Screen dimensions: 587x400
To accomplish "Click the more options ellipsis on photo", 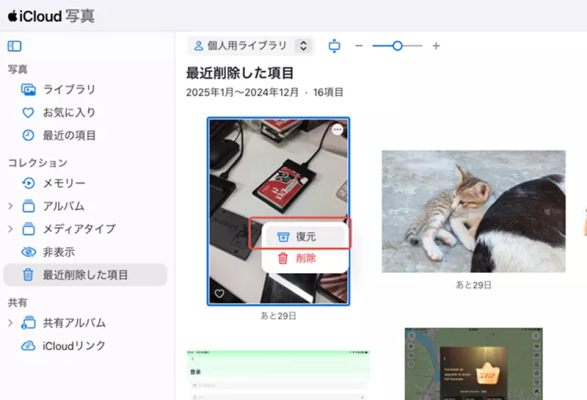I will point(337,130).
